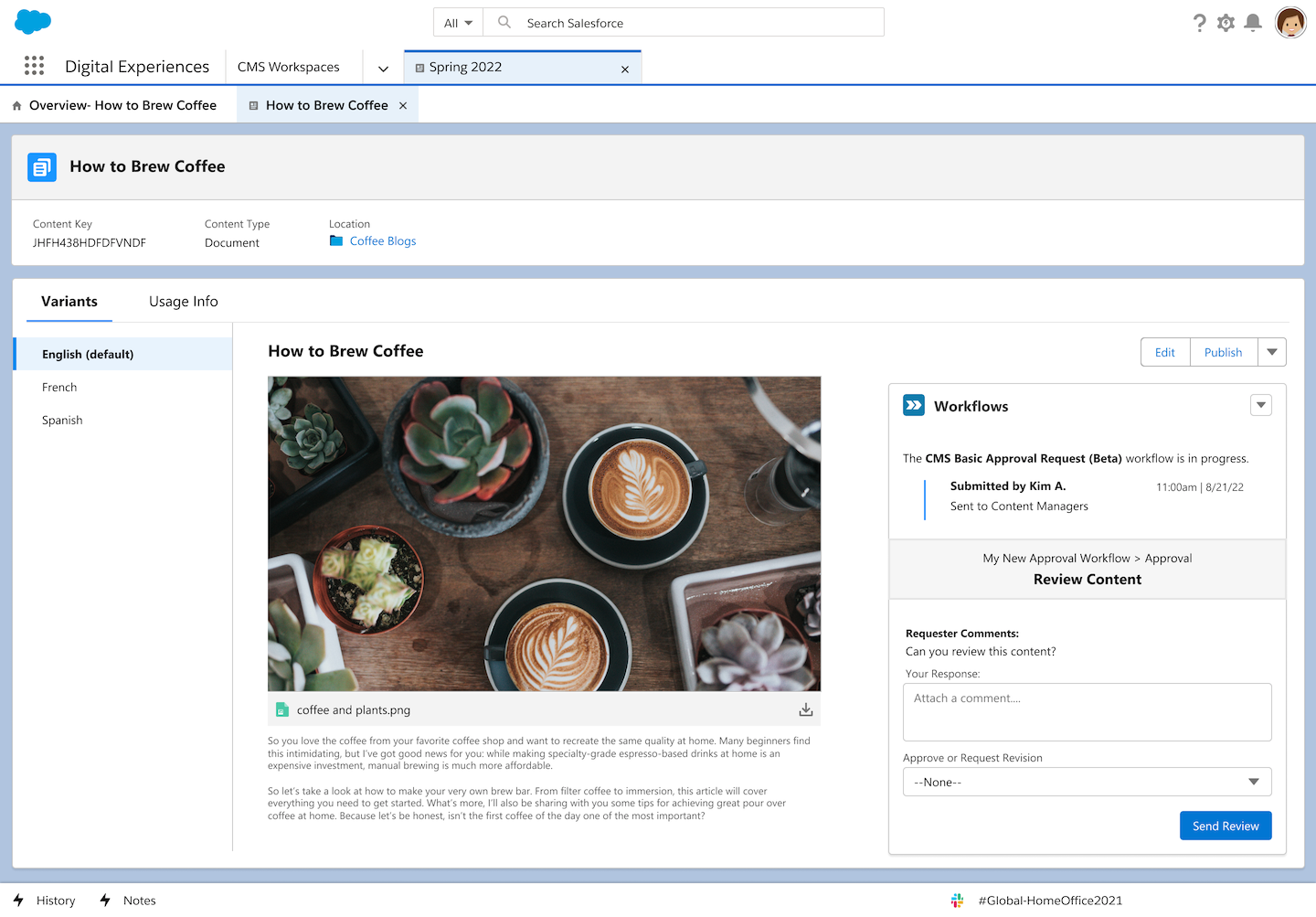Click the Attach a comment text box

(x=1087, y=711)
